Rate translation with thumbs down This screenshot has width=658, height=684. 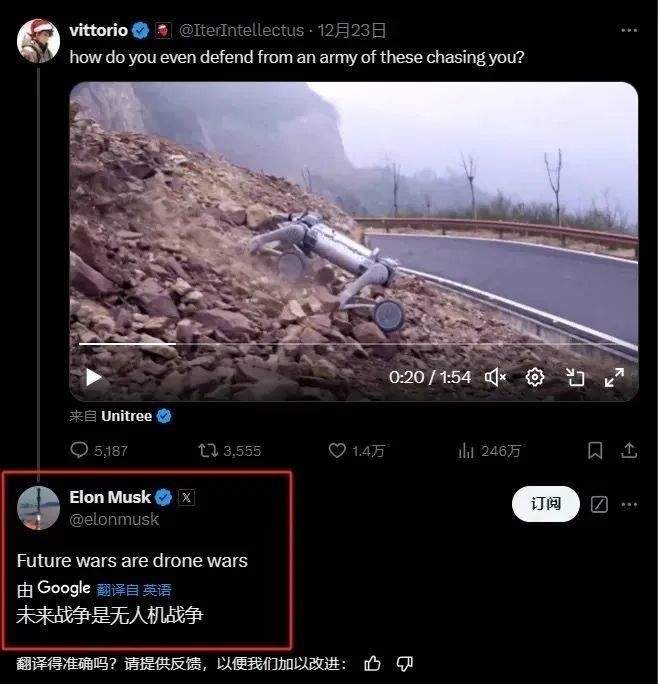405,663
